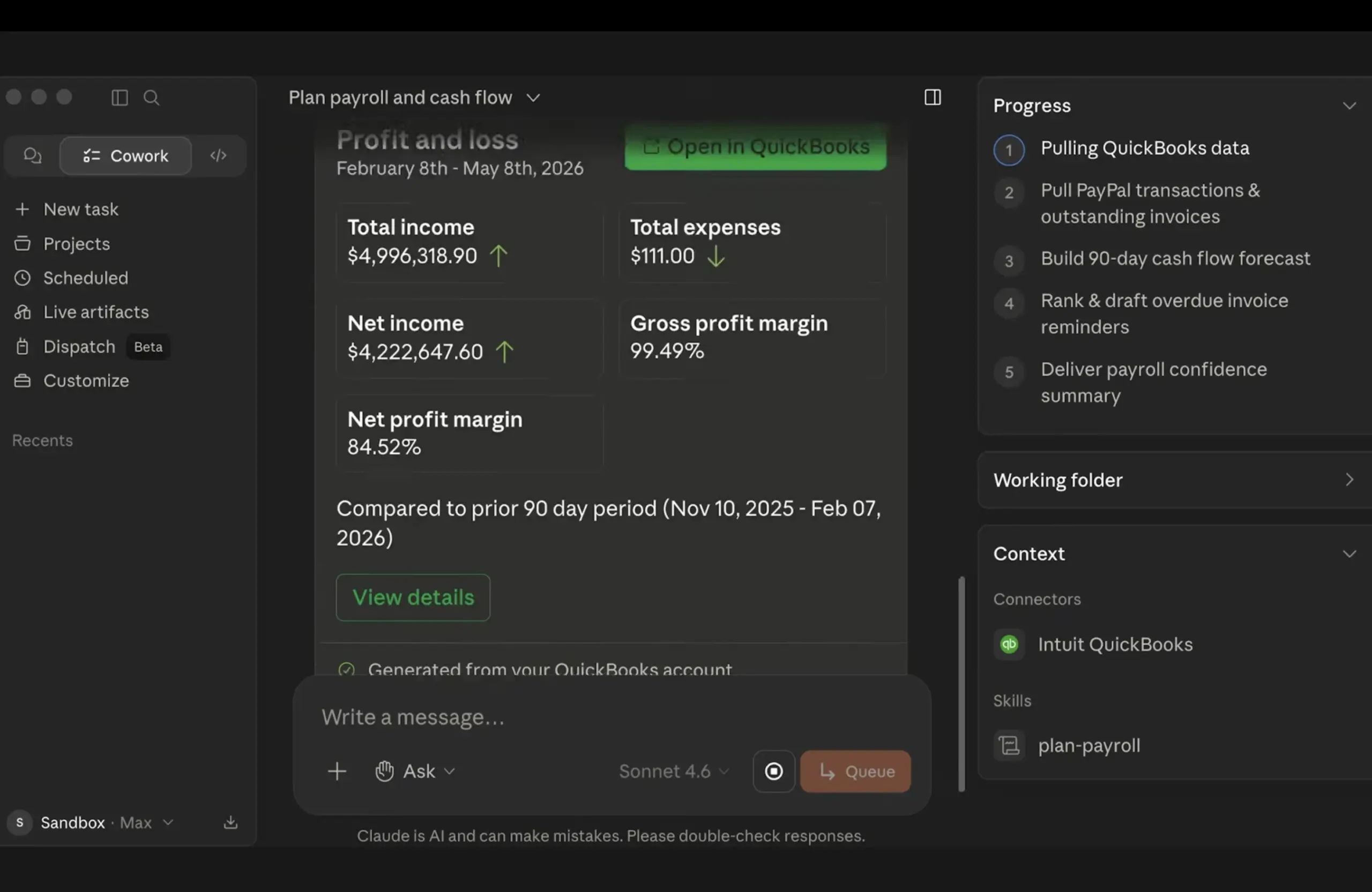Image resolution: width=1372 pixels, height=892 pixels.
Task: Click the stop recording circle icon
Action: 773,771
